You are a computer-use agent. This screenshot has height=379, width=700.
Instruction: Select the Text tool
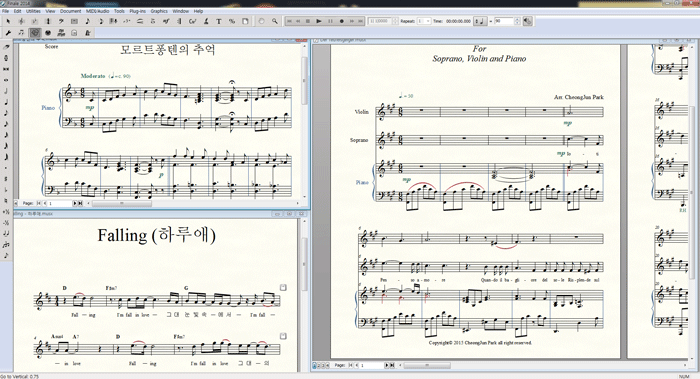tap(219, 21)
